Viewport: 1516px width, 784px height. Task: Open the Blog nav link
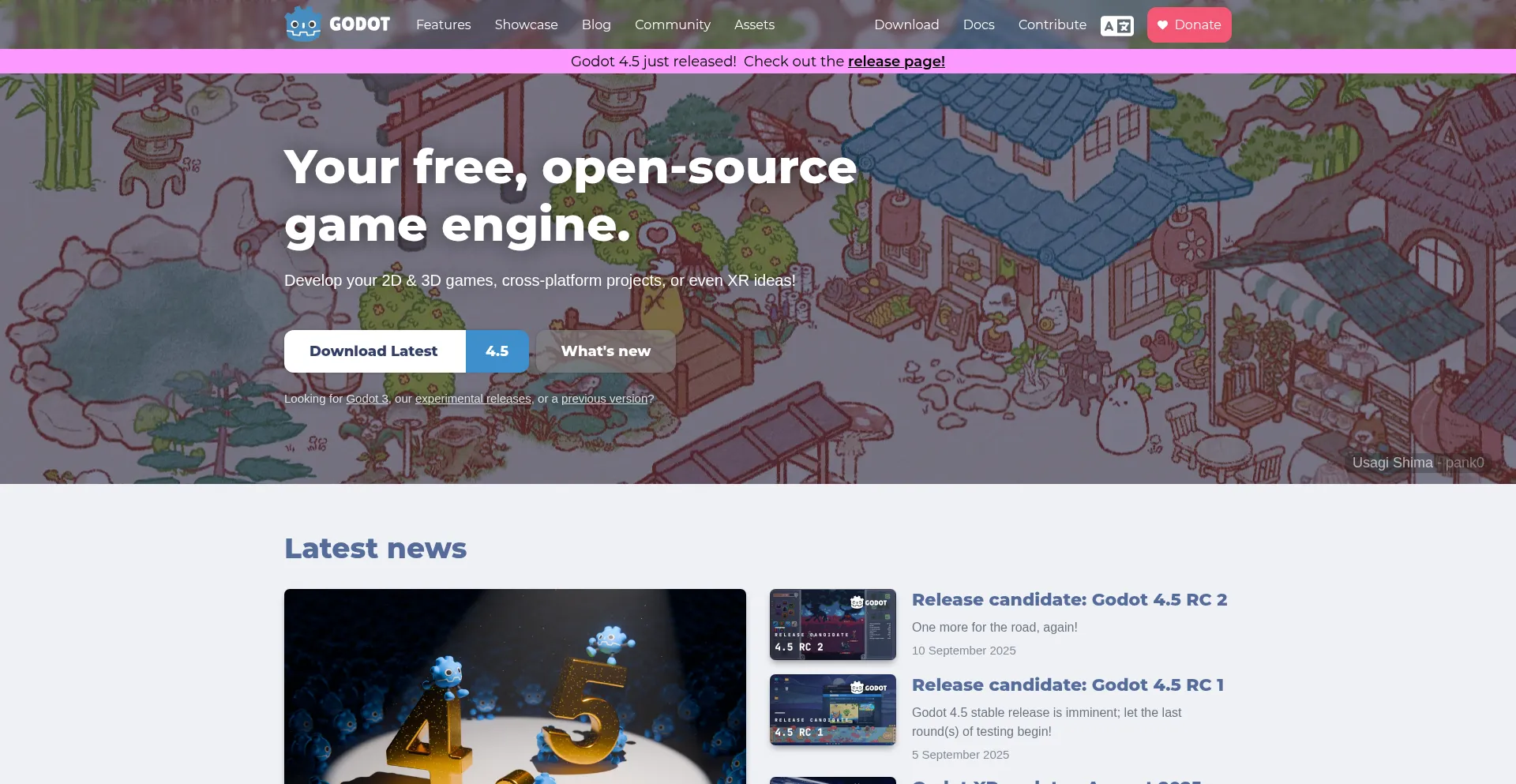coord(596,24)
